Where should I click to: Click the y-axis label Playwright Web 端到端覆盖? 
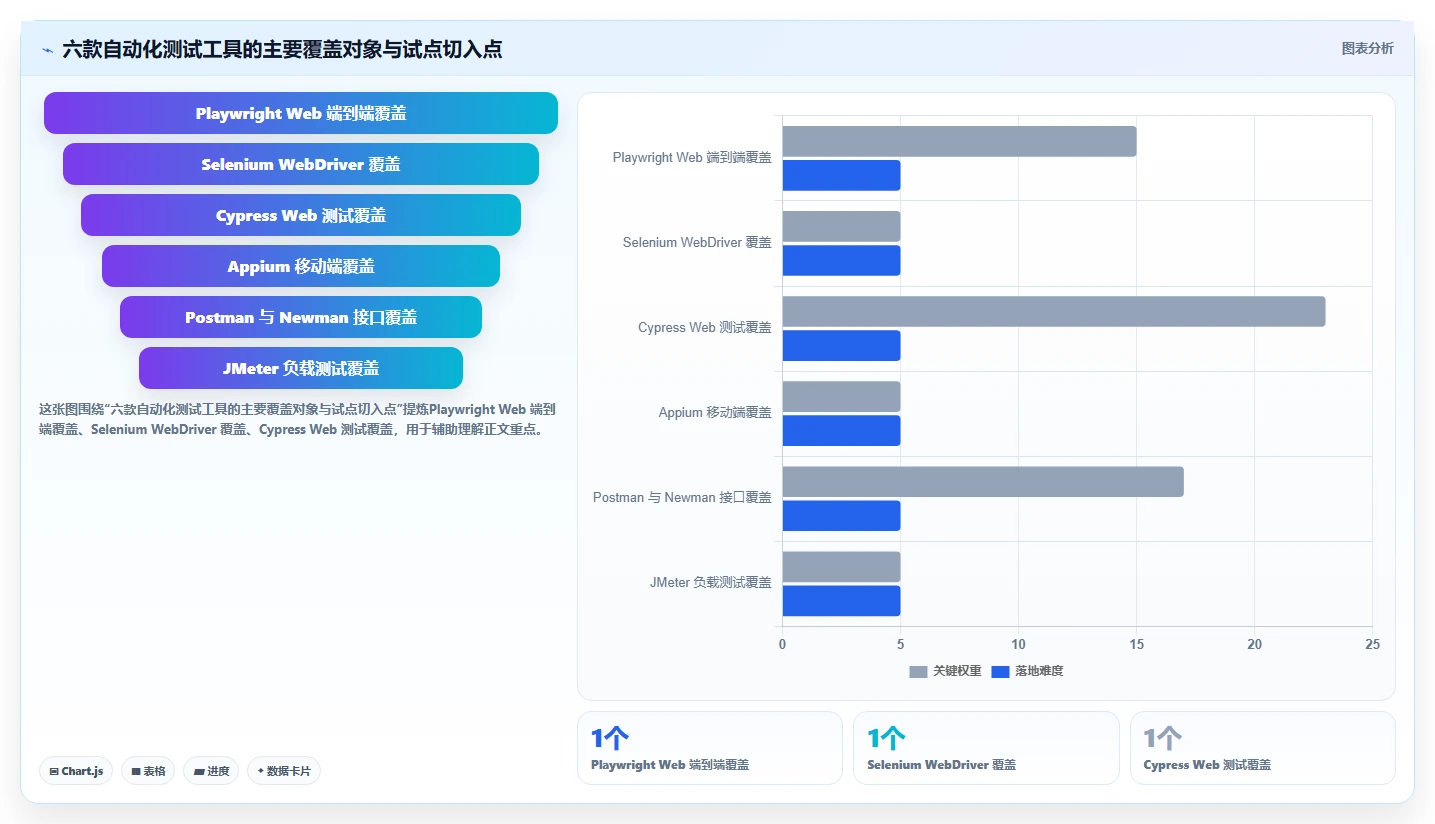tap(692, 158)
